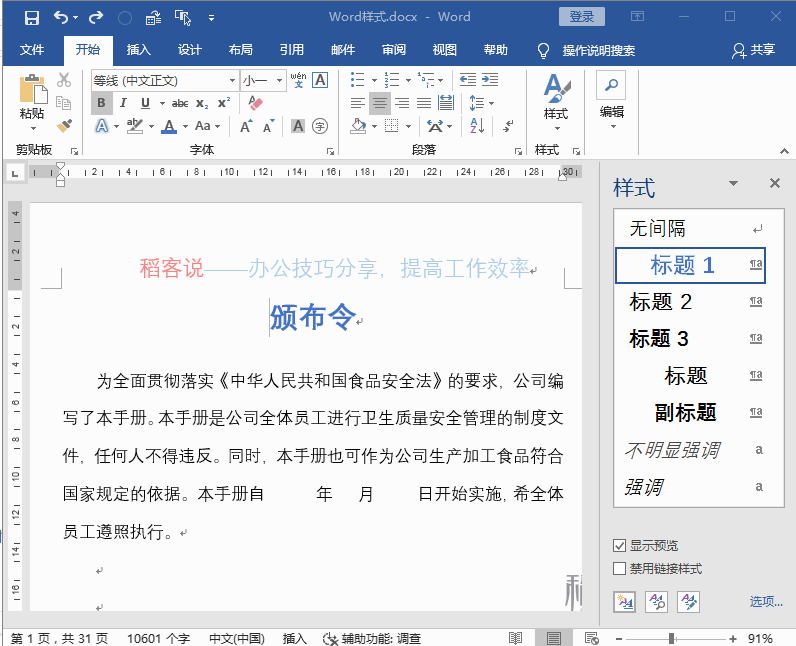The height and width of the screenshot is (646, 796).
Task: Toggle superscript formatting
Action: 223,103
